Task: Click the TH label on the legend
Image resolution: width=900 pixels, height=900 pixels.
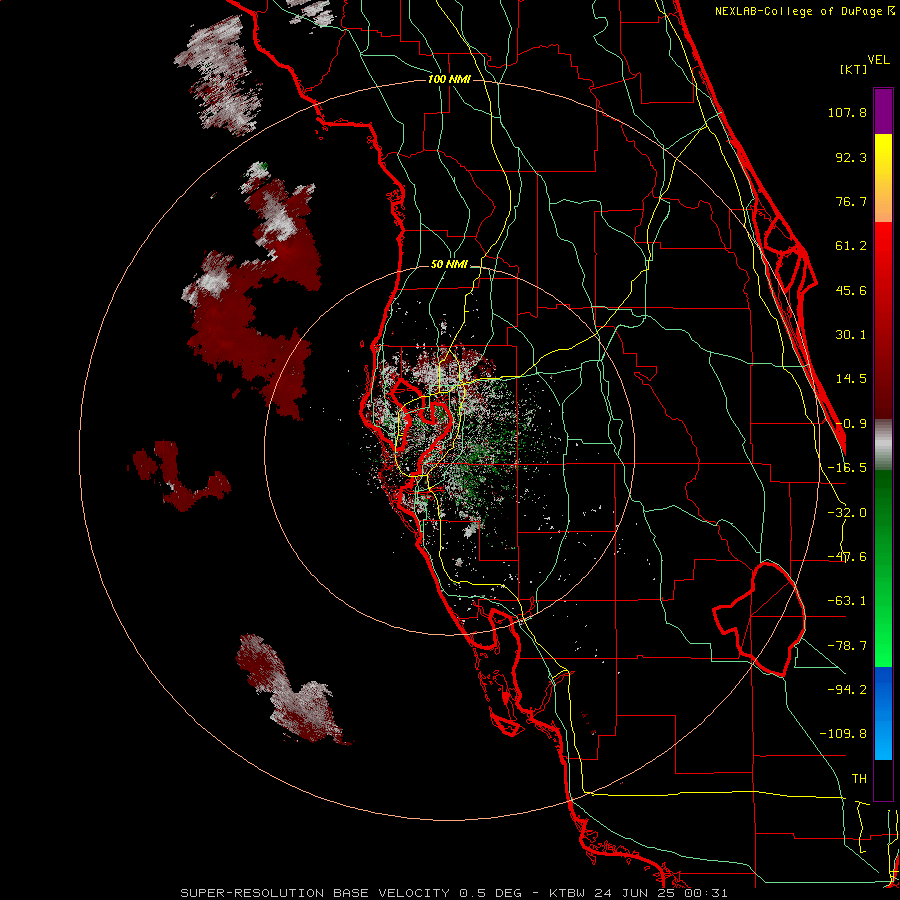Action: point(859,779)
